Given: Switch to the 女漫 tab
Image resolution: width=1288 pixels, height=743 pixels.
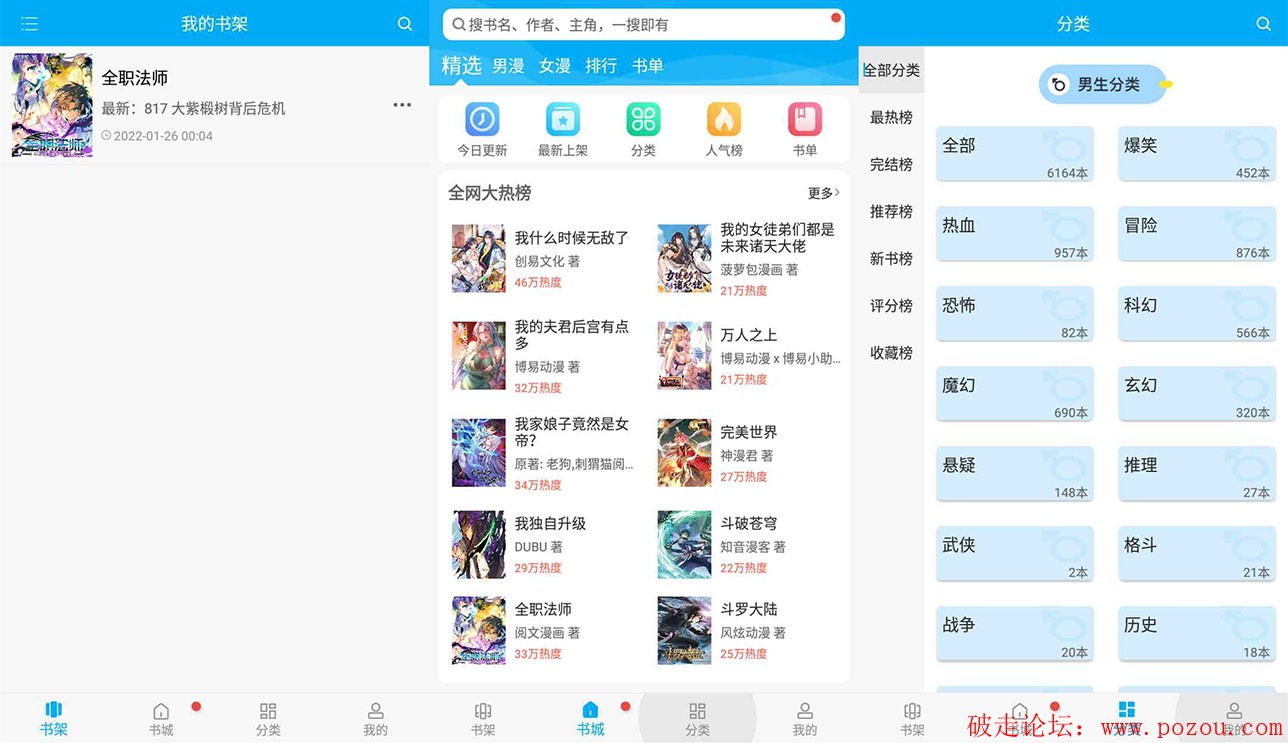Looking at the screenshot, I should [x=554, y=66].
